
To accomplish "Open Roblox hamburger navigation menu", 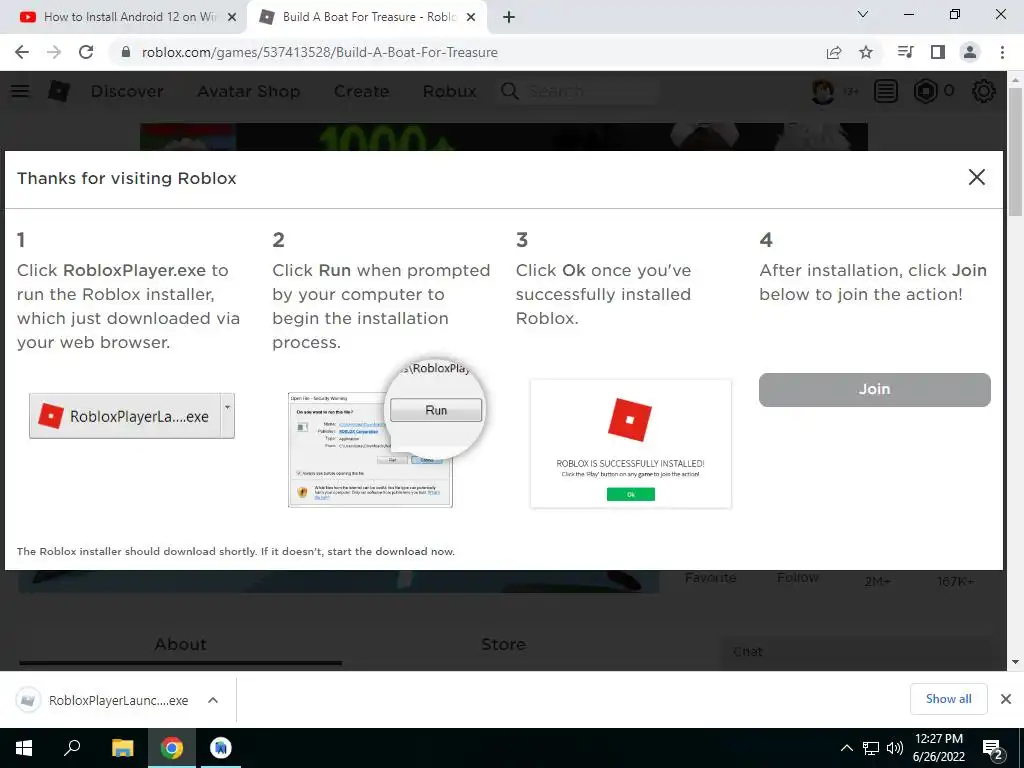I will tap(20, 91).
